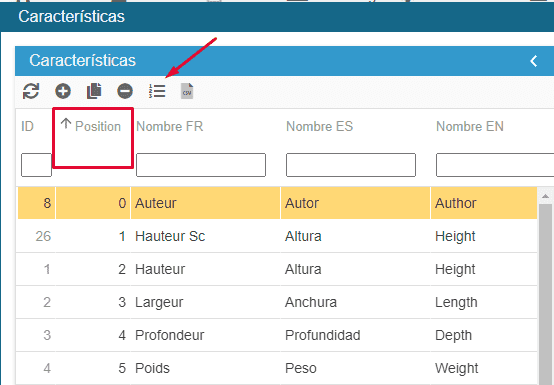Click the numbered-list reorder icon
This screenshot has height=385, width=554.
[x=157, y=91]
